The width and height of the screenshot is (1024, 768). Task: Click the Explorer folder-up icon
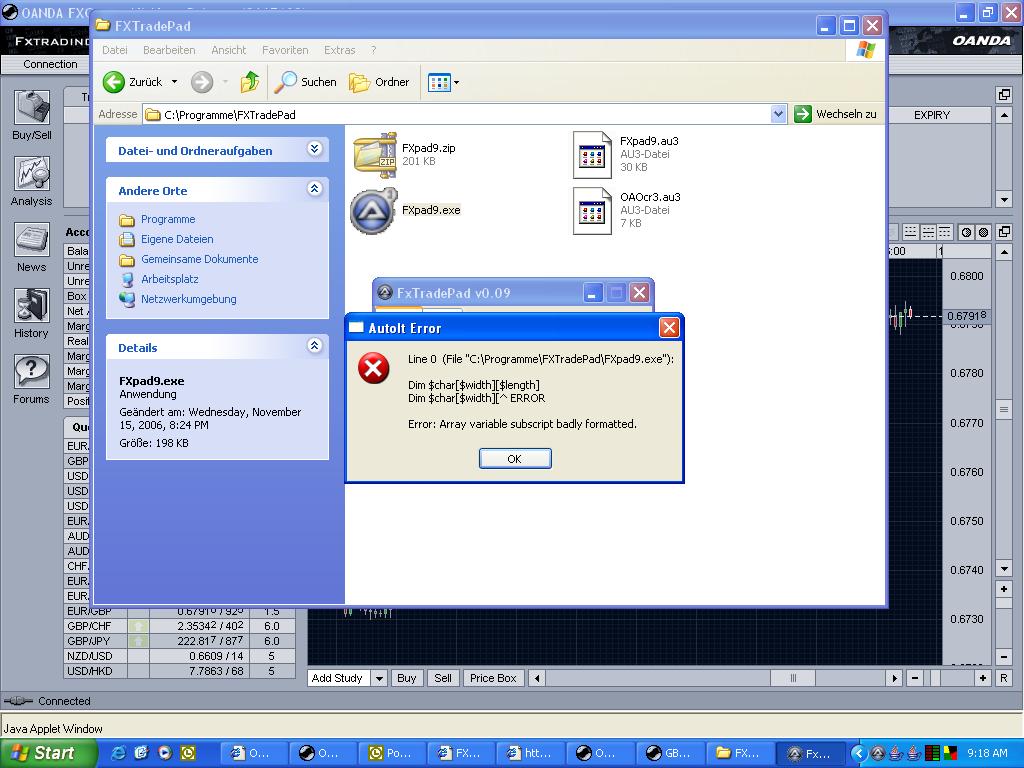pyautogui.click(x=250, y=82)
